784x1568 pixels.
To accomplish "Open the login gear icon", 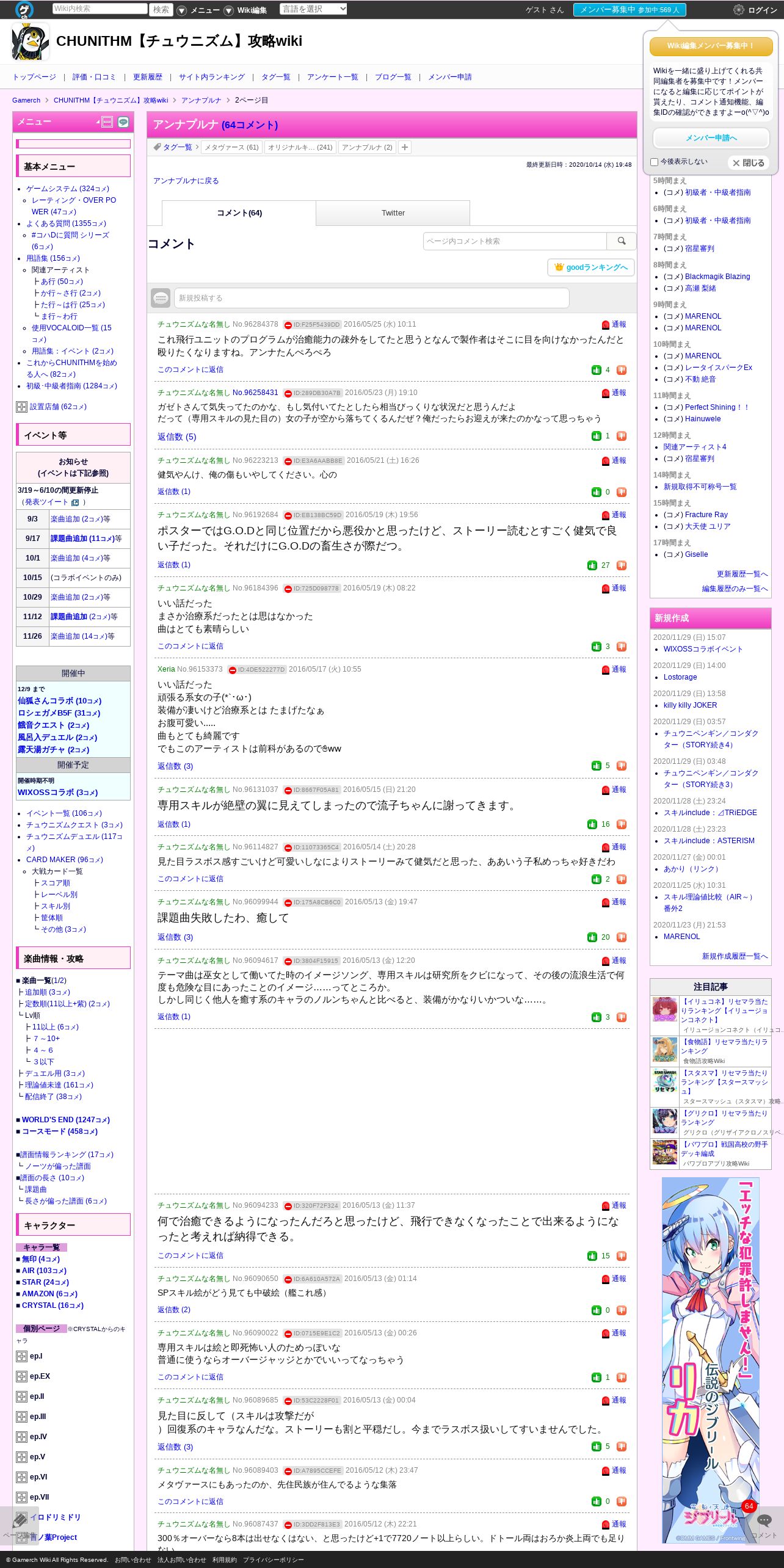I will pyautogui.click(x=739, y=10).
